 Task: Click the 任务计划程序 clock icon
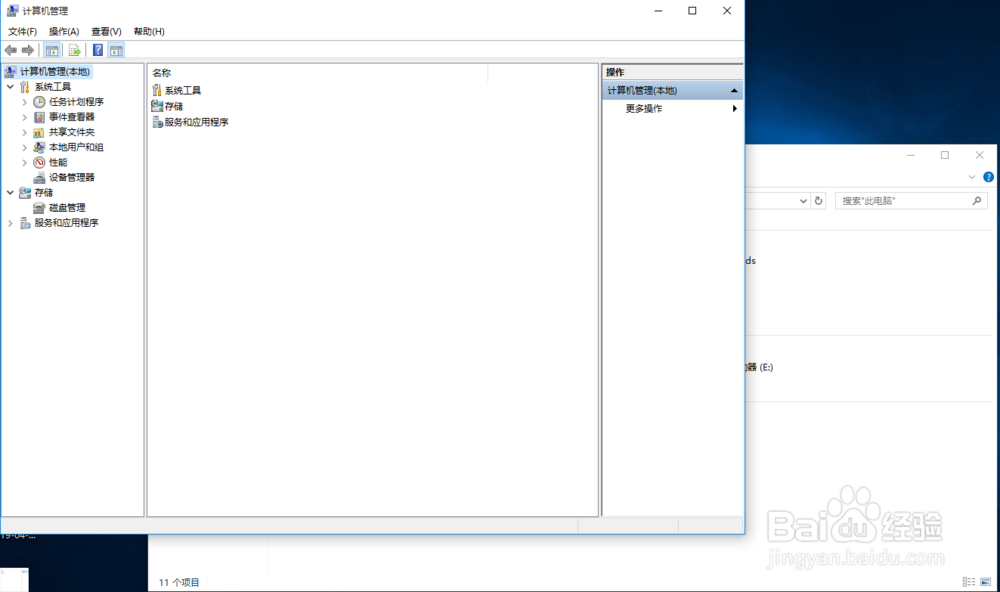coord(40,102)
